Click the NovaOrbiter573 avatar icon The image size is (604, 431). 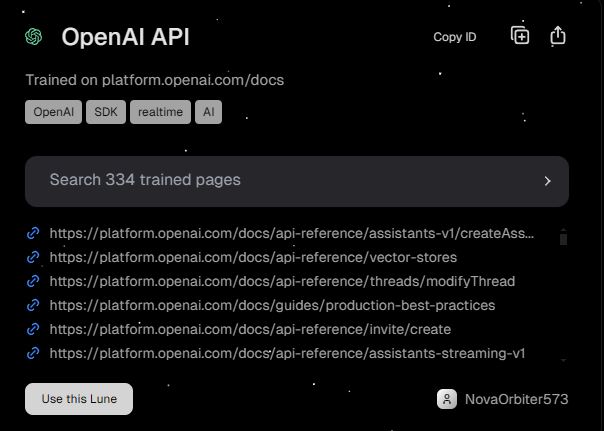point(447,399)
